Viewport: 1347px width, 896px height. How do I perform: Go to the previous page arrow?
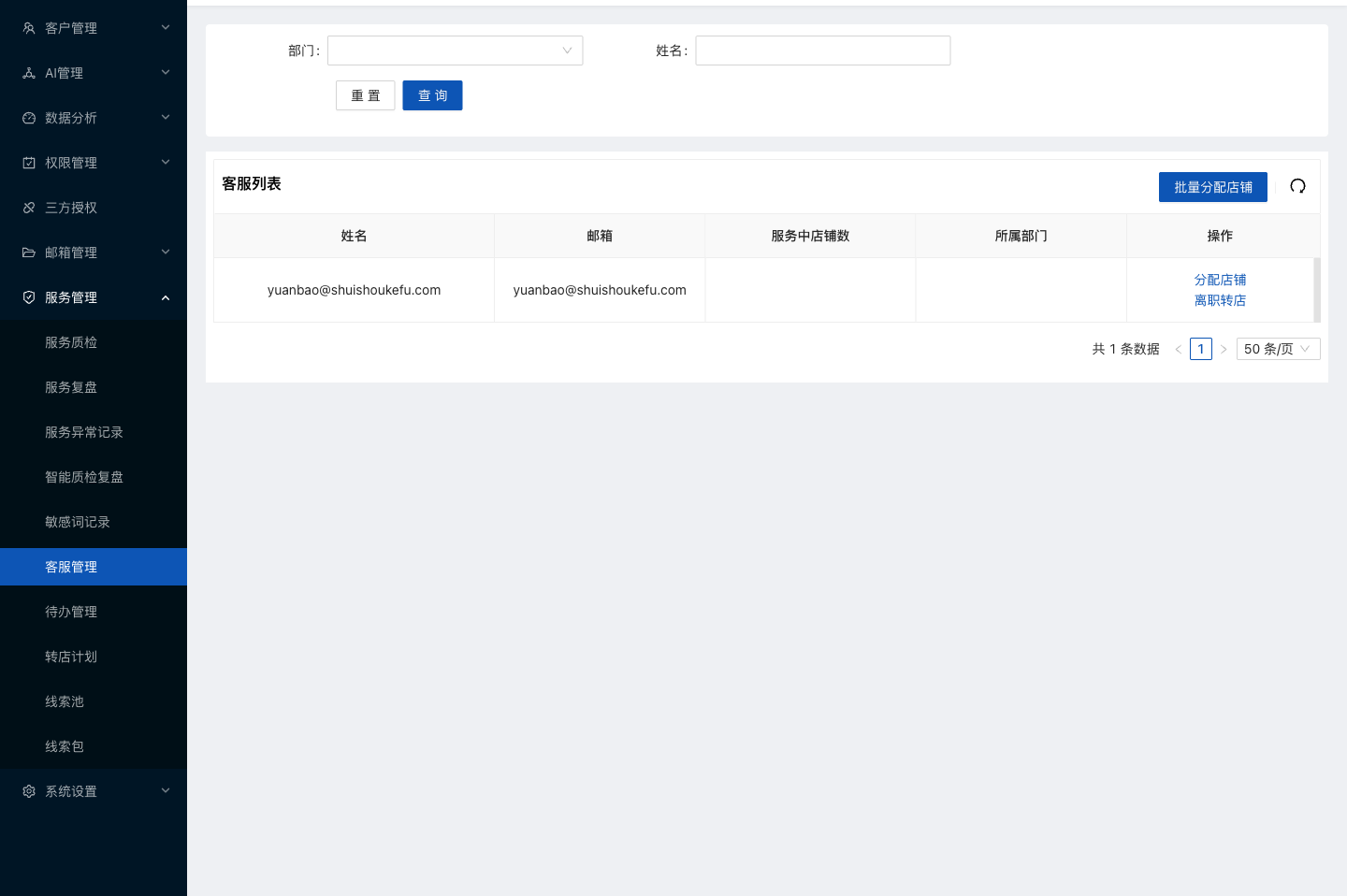1179,349
